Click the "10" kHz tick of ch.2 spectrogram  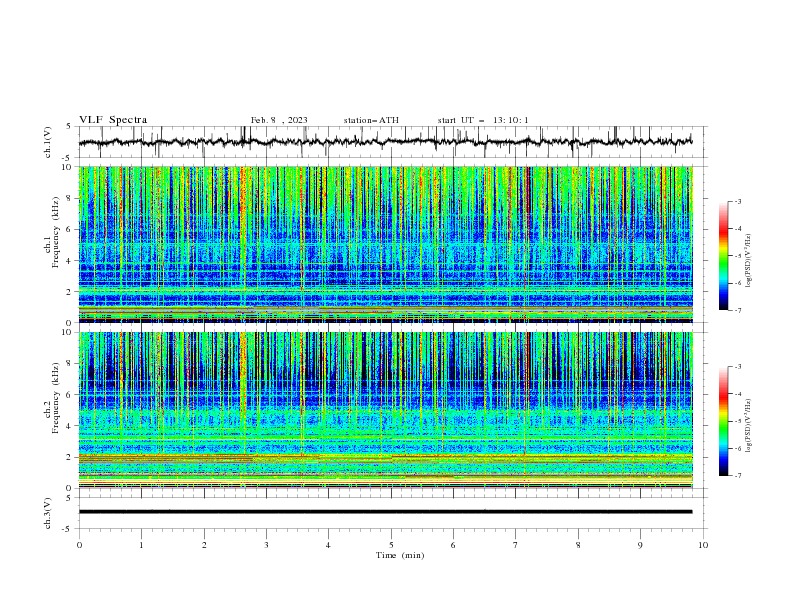tap(69, 332)
